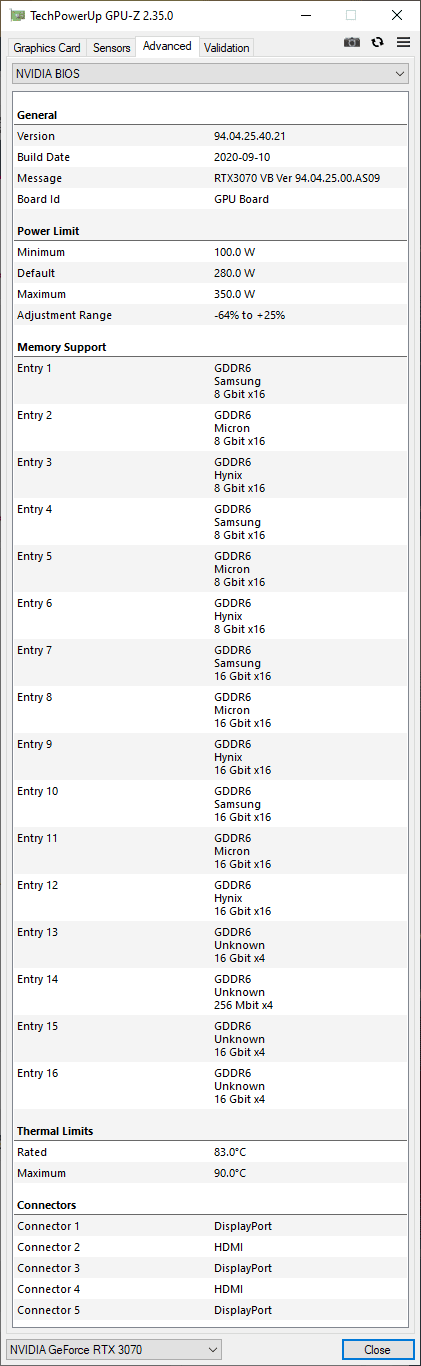The width and height of the screenshot is (421, 1366).
Task: Click the Build Date value 2020-09-10
Action: pyautogui.click(x=240, y=157)
